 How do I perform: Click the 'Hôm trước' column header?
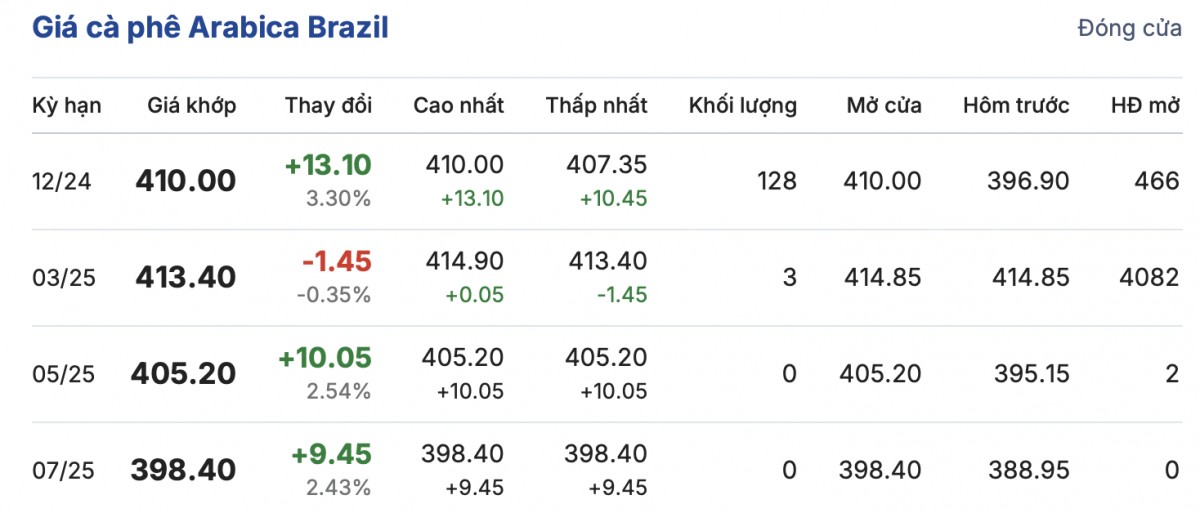click(x=1016, y=105)
